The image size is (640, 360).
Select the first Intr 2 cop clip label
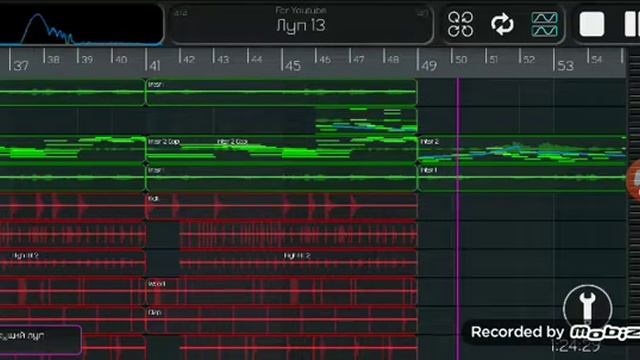(x=164, y=142)
